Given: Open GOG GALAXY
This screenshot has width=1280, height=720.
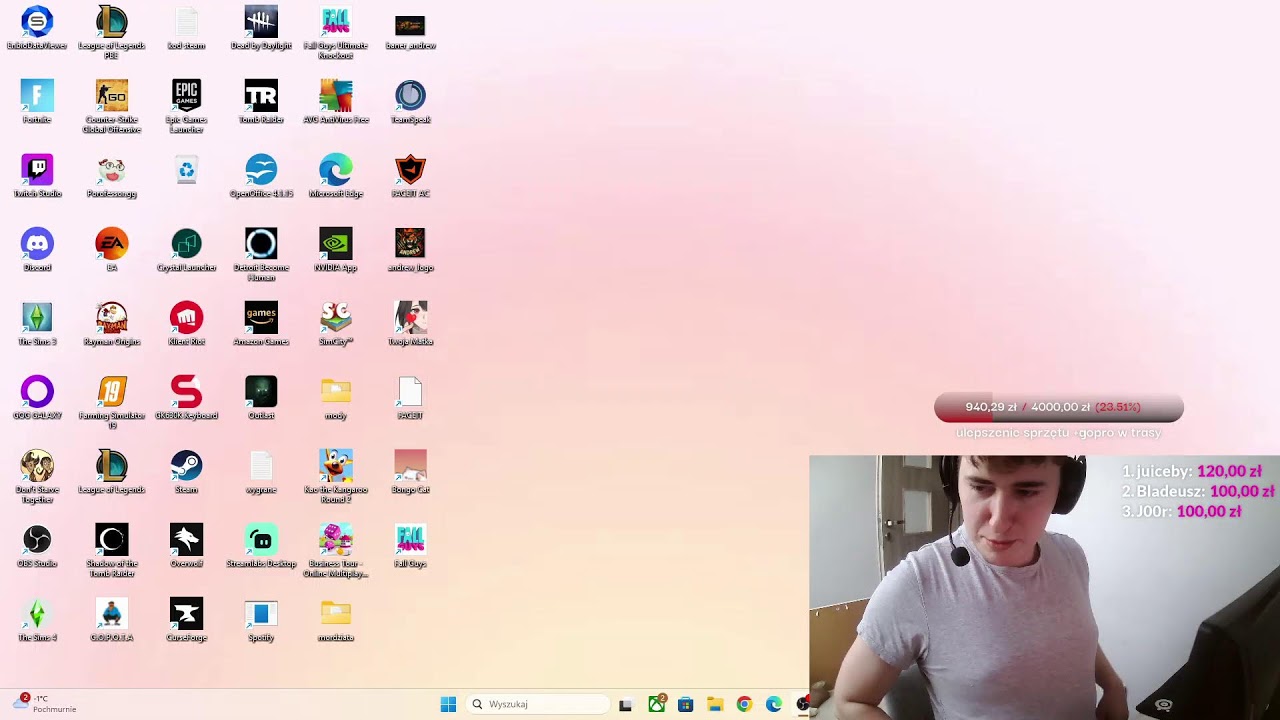Looking at the screenshot, I should 37,392.
